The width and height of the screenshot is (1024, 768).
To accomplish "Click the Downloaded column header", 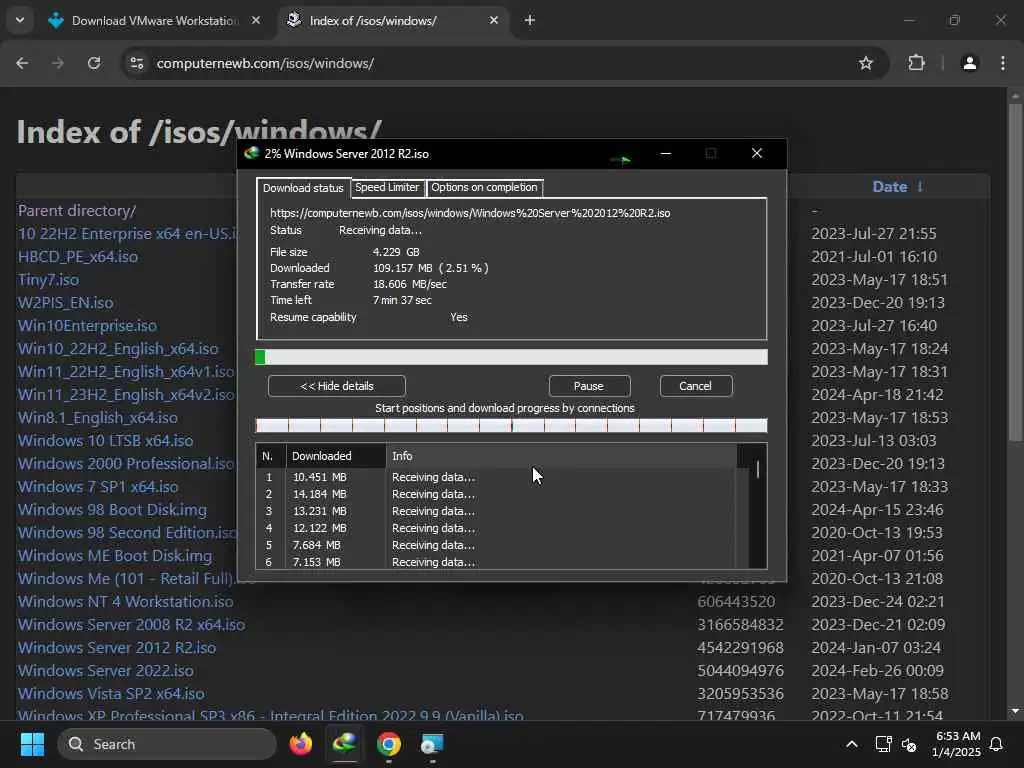I will (x=336, y=456).
